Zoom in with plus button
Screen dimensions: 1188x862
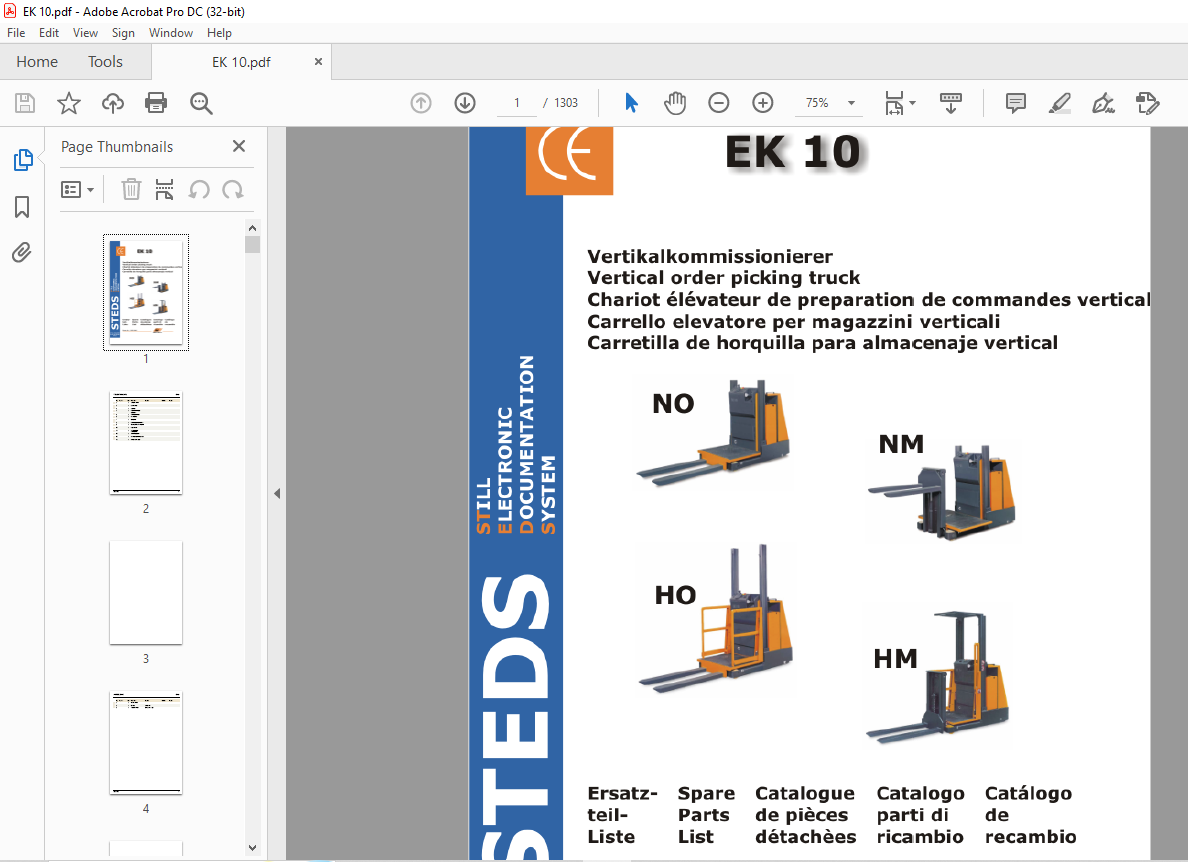pos(762,103)
